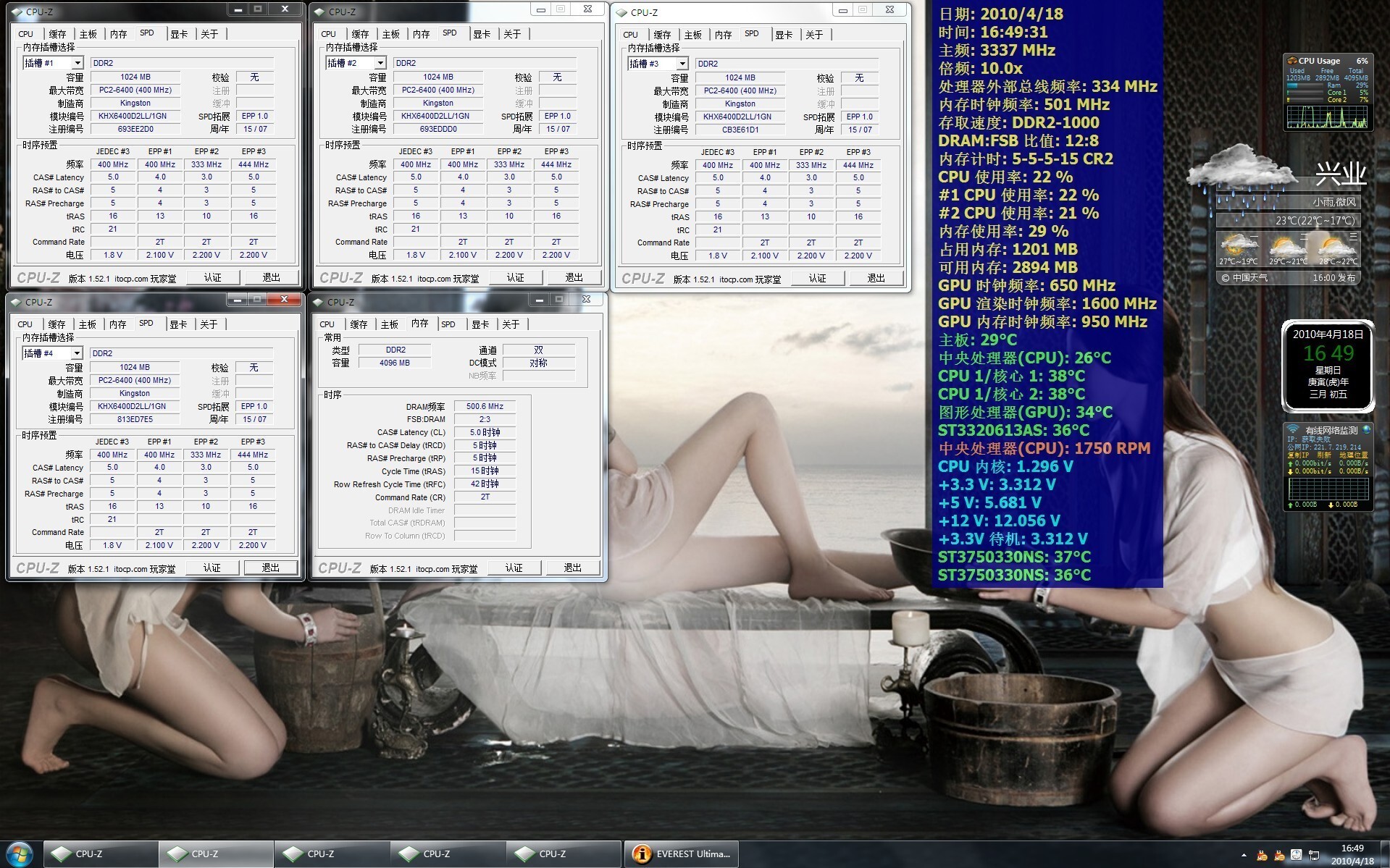Viewport: 1390px width, 868px height.
Task: Click 退出 button in the 插槽 #4 window
Action: [270, 568]
